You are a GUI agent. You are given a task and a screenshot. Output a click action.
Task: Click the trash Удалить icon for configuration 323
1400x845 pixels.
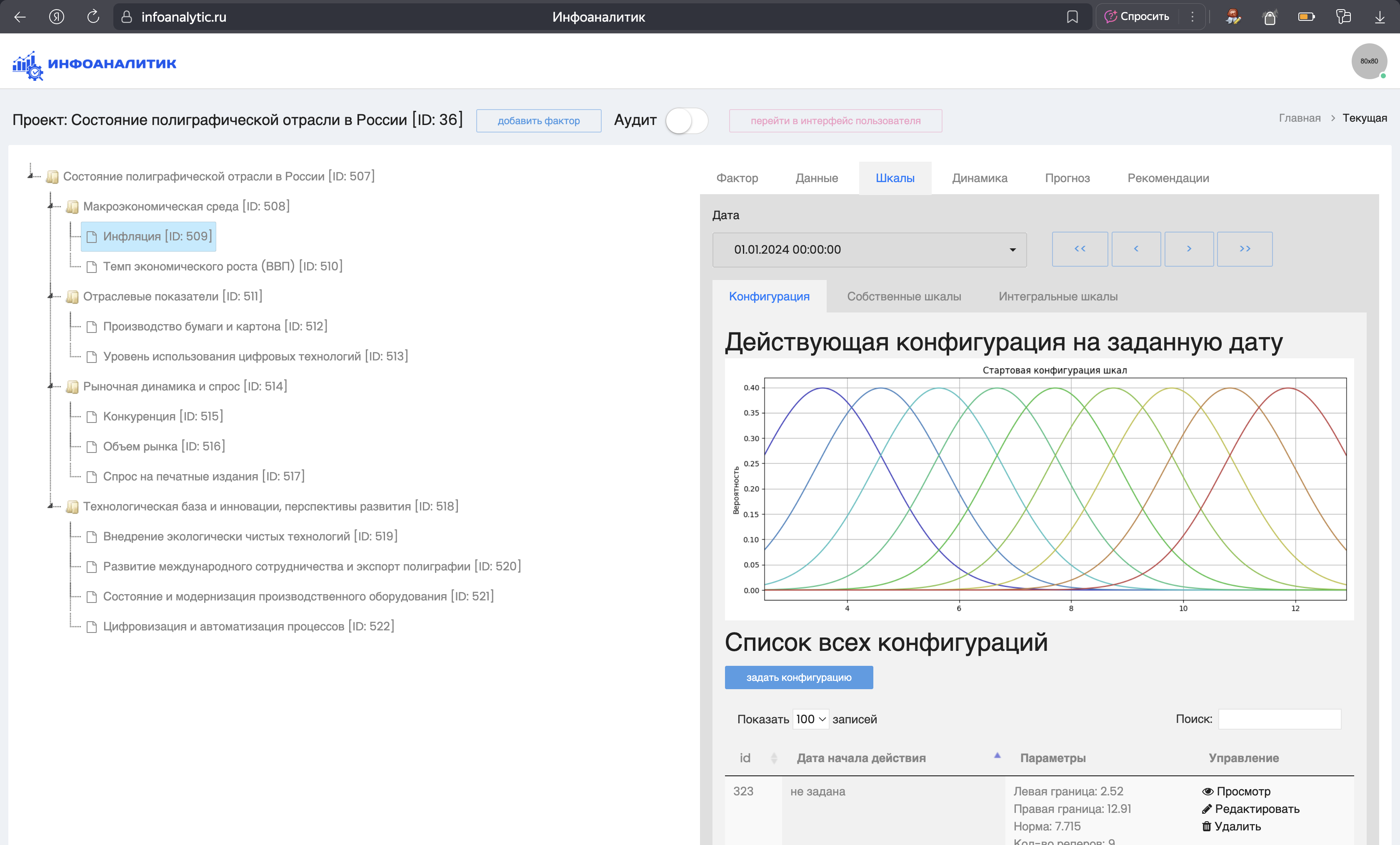[1207, 826]
